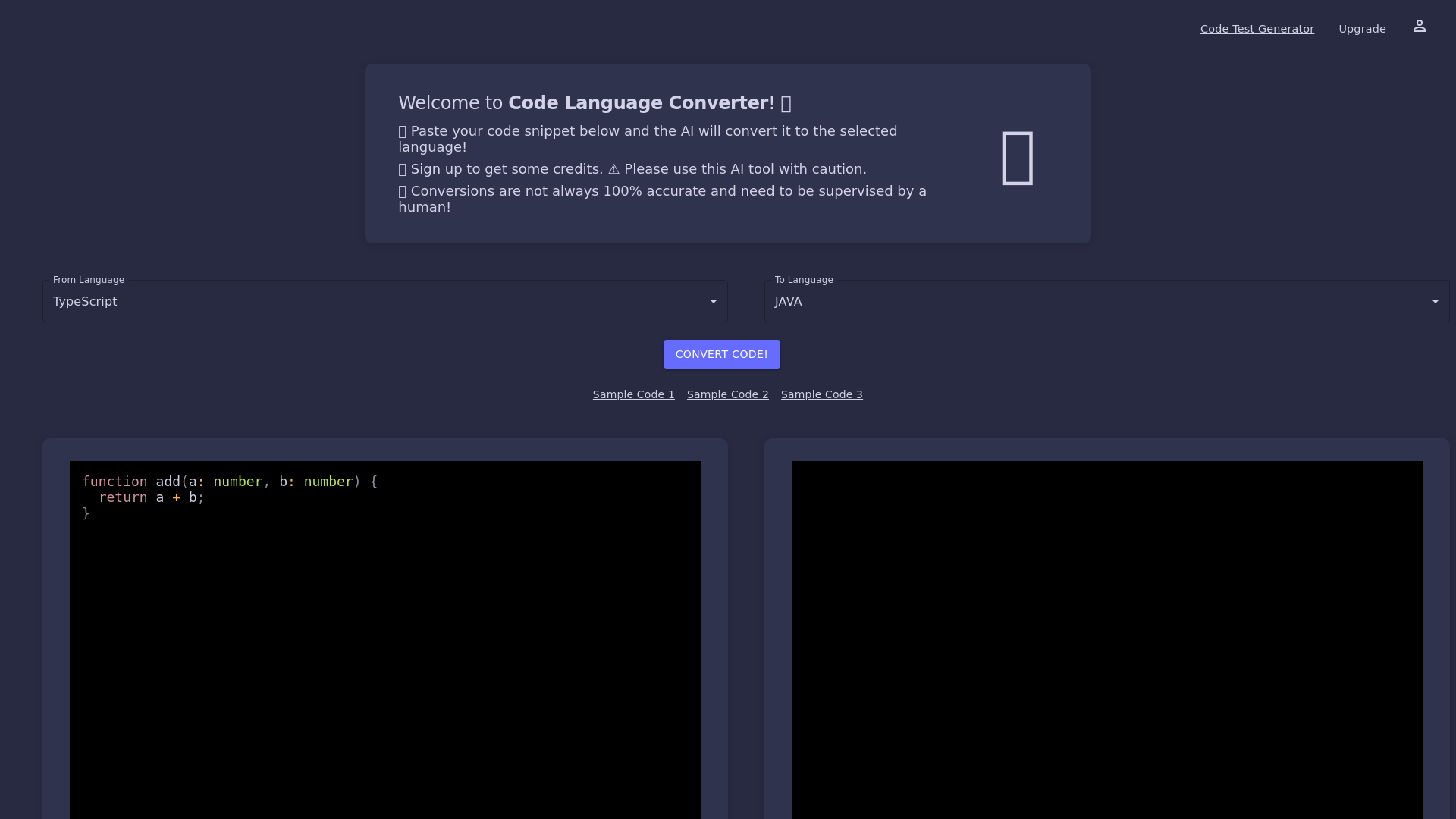The width and height of the screenshot is (1456, 819).
Task: Click the Welcome to Code Language Converter heading
Action: pos(595,103)
